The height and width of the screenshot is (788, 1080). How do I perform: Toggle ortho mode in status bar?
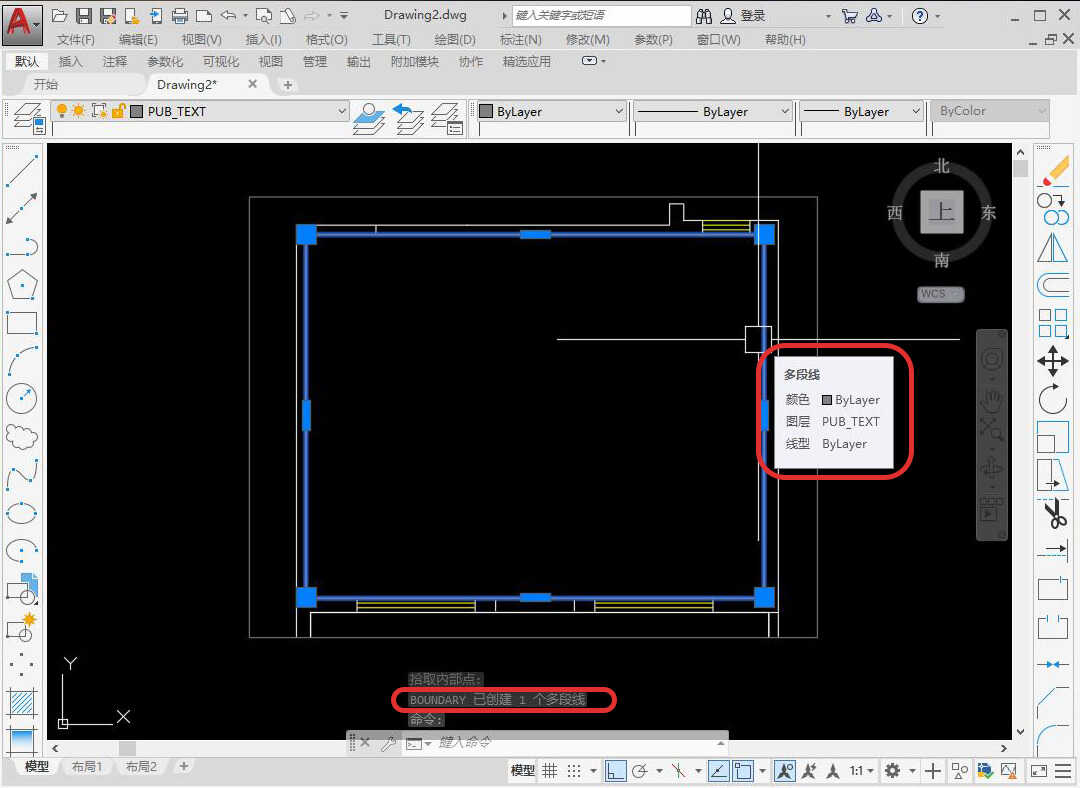click(x=615, y=771)
